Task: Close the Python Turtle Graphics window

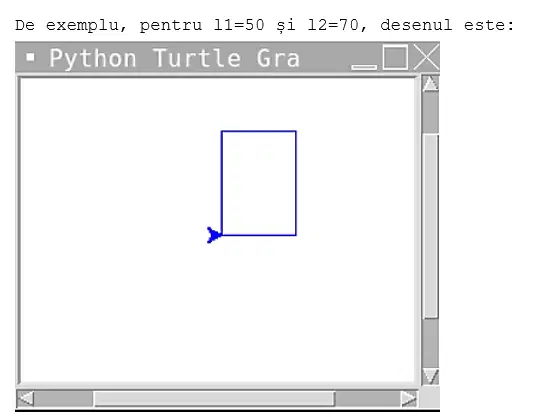Action: (x=426, y=57)
